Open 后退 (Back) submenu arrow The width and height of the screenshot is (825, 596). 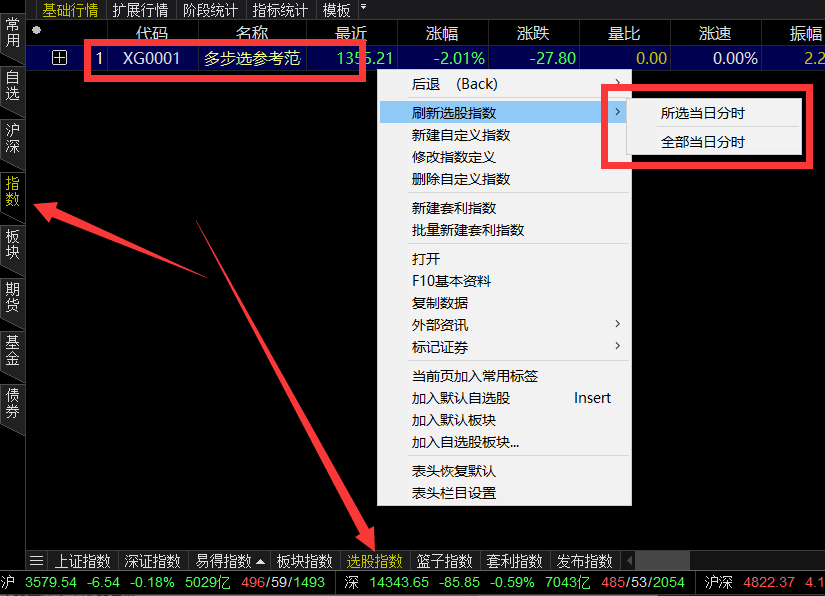(x=618, y=83)
